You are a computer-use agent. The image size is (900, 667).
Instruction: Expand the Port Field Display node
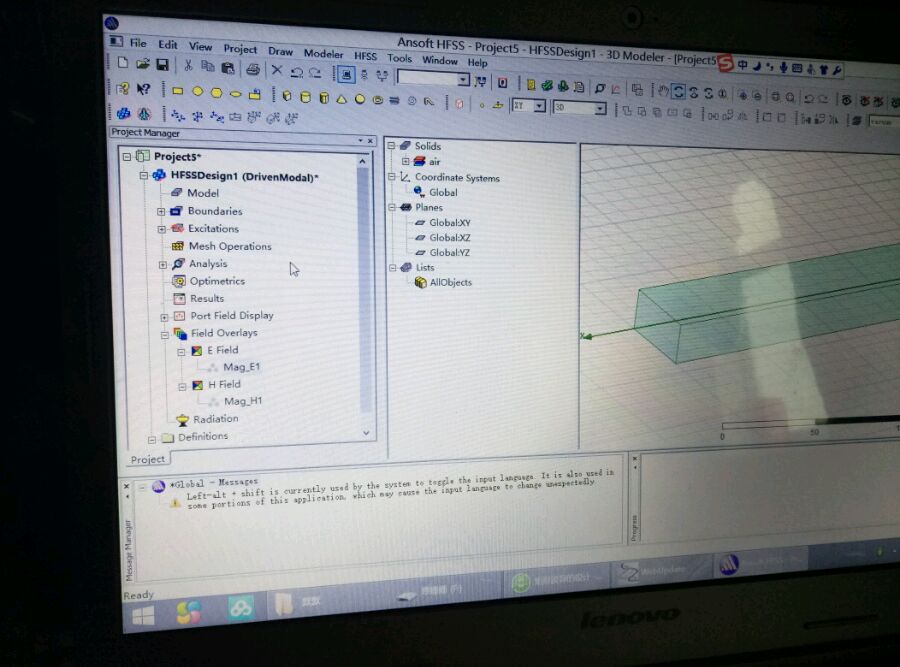click(x=164, y=317)
